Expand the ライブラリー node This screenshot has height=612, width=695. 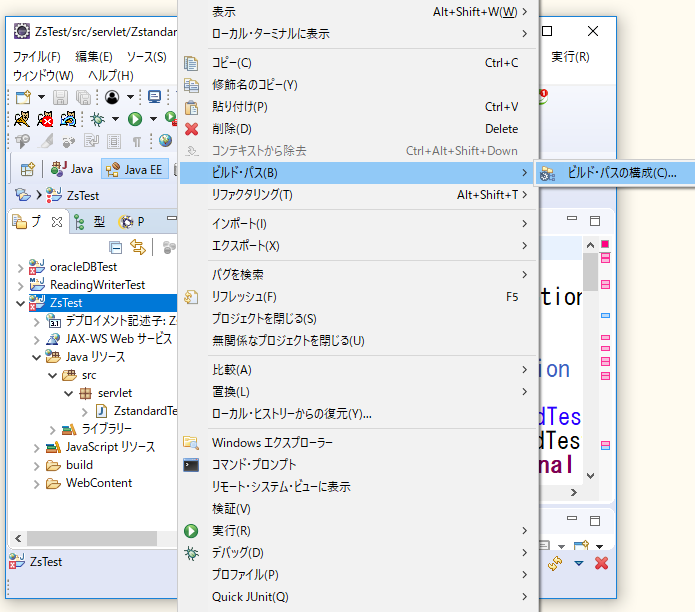click(52, 430)
